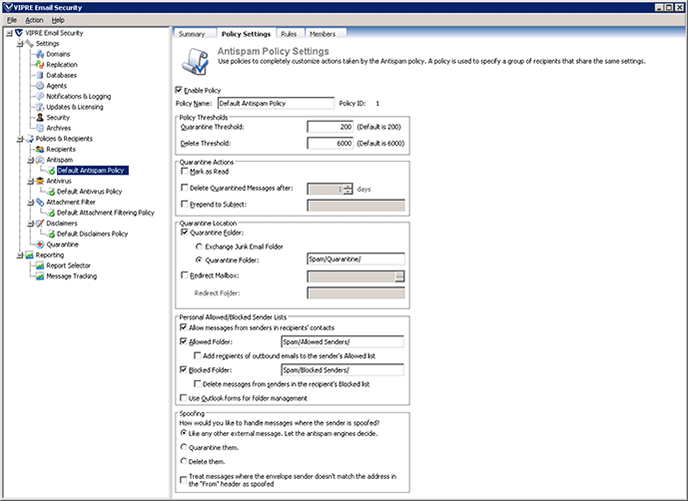
Task: Click the Databases icon in the sidebar
Action: [x=39, y=75]
